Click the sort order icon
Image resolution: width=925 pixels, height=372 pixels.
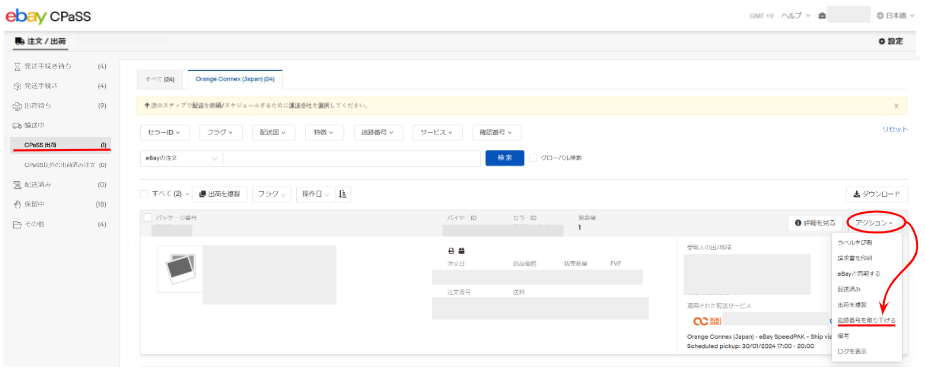pos(343,193)
